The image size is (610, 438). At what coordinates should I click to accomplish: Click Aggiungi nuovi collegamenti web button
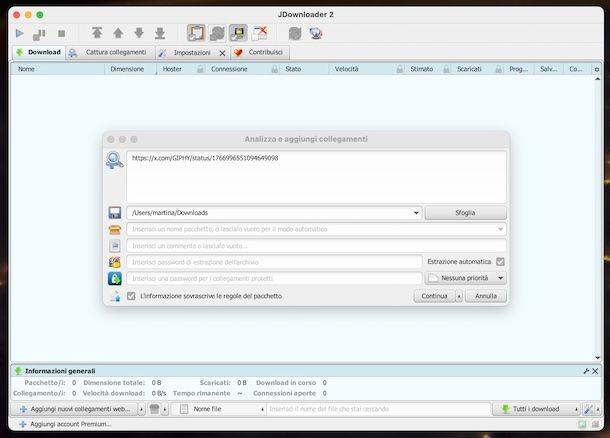(74, 409)
